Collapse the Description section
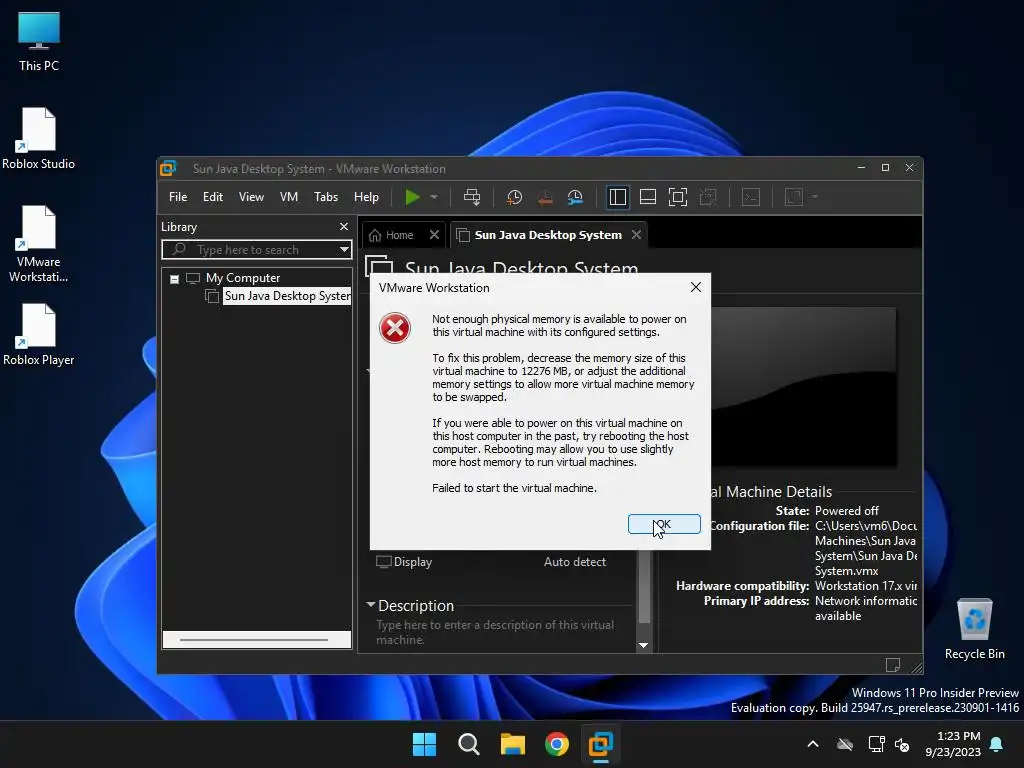The width and height of the screenshot is (1024, 768). (371, 605)
